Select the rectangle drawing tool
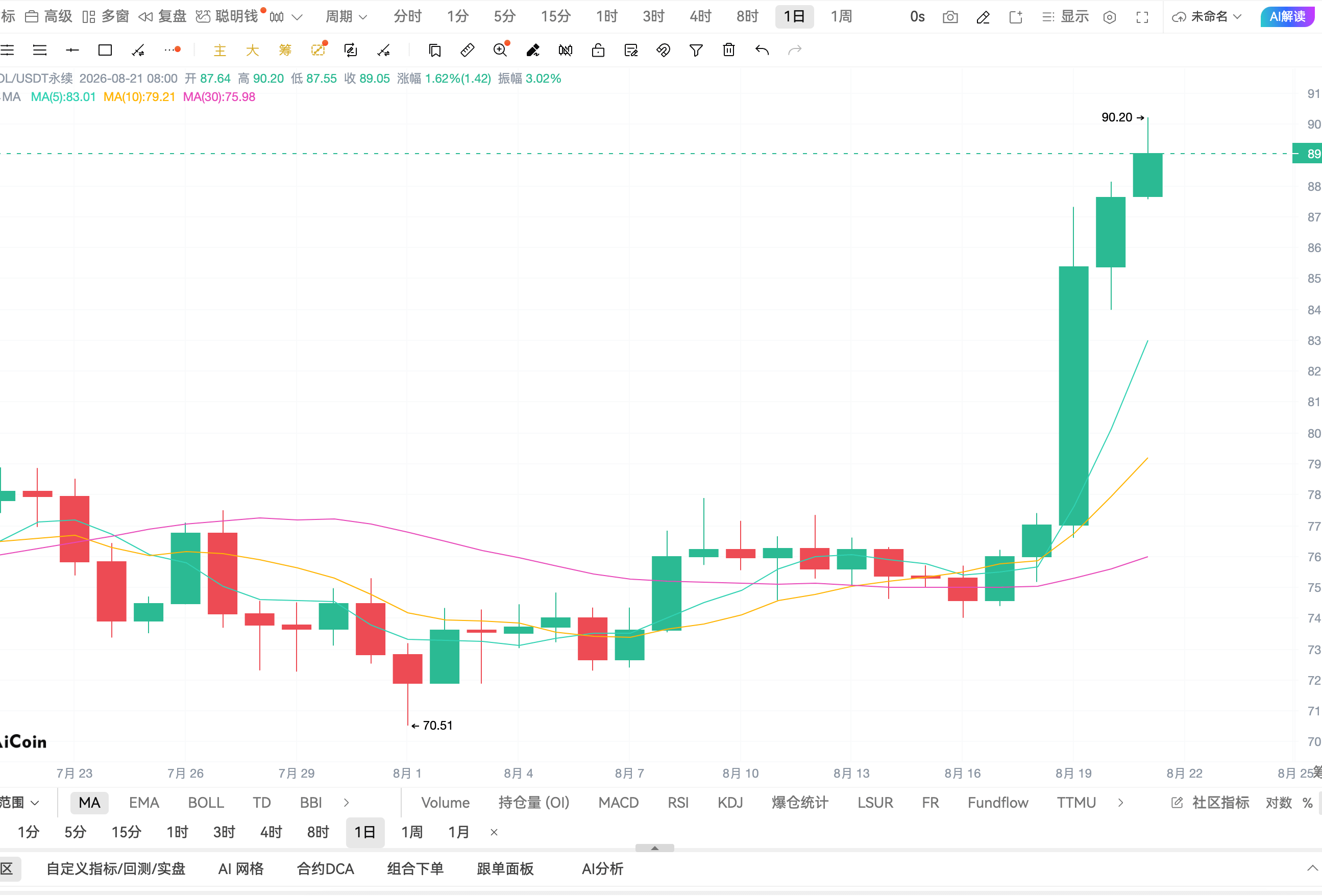1322x896 pixels. pyautogui.click(x=105, y=51)
